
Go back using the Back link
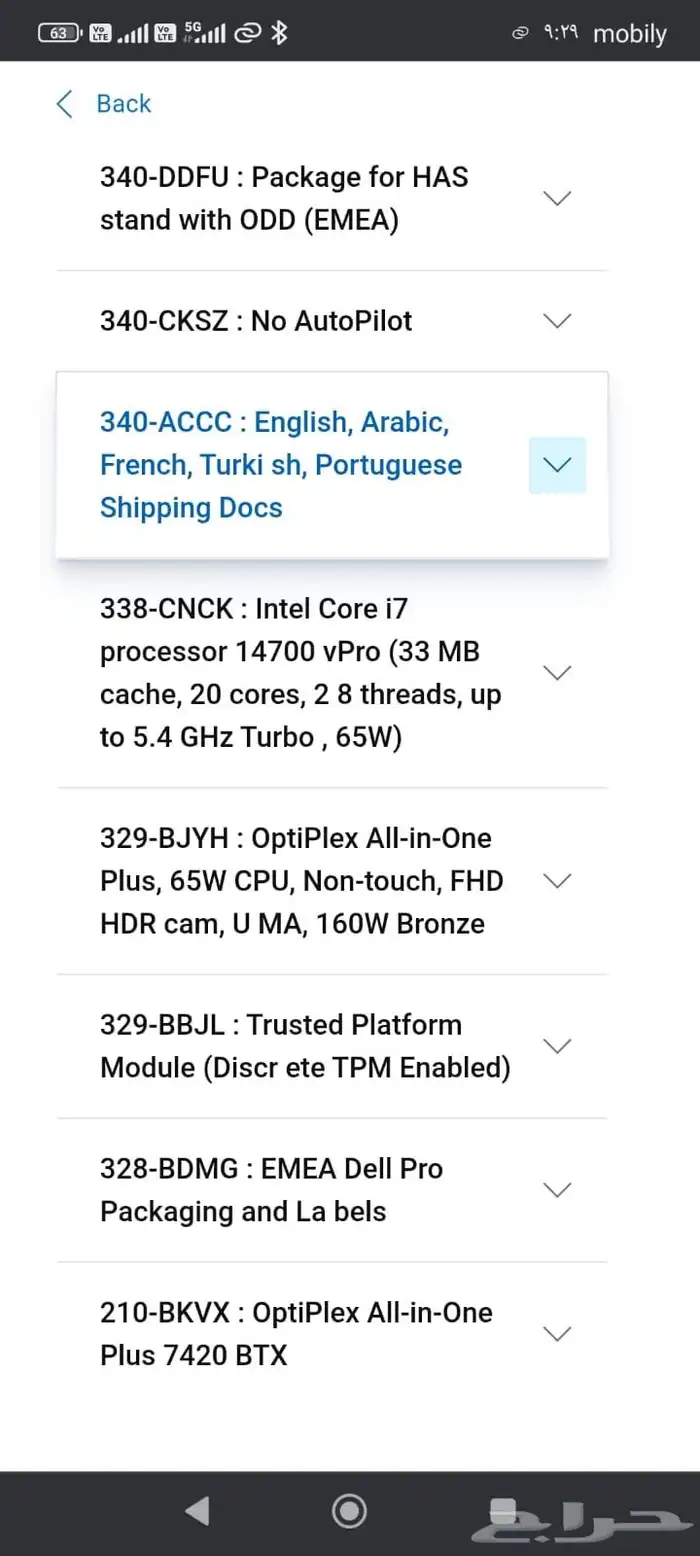click(123, 104)
